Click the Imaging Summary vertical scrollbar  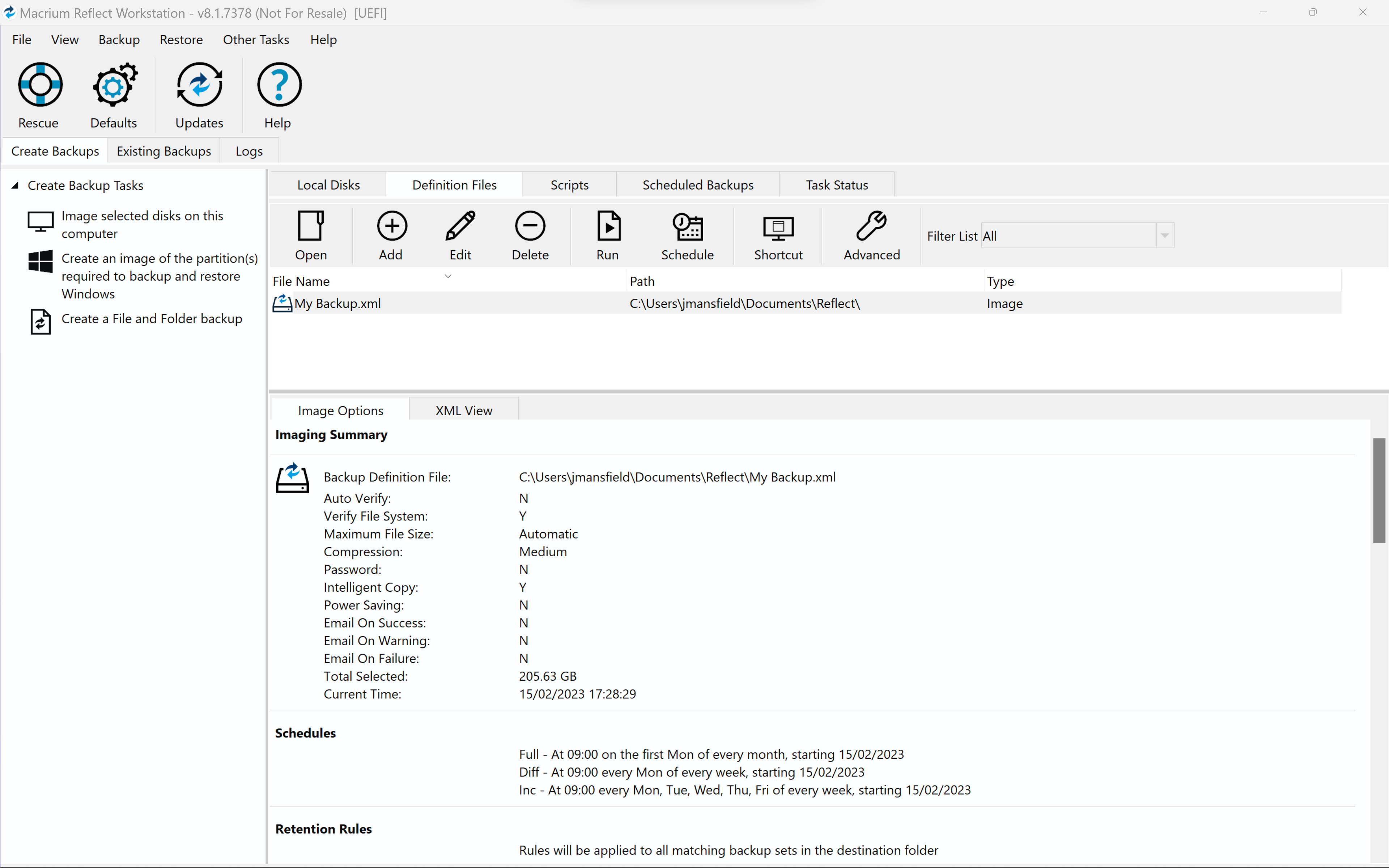pos(1379,490)
